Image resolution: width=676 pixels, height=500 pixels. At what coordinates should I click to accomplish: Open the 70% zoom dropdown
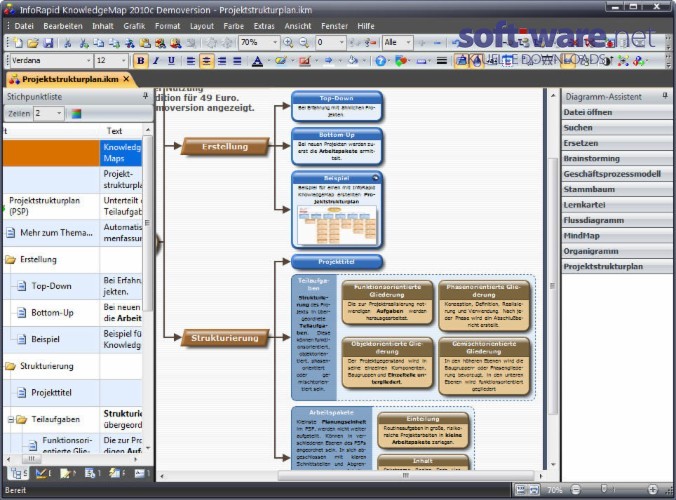275,42
